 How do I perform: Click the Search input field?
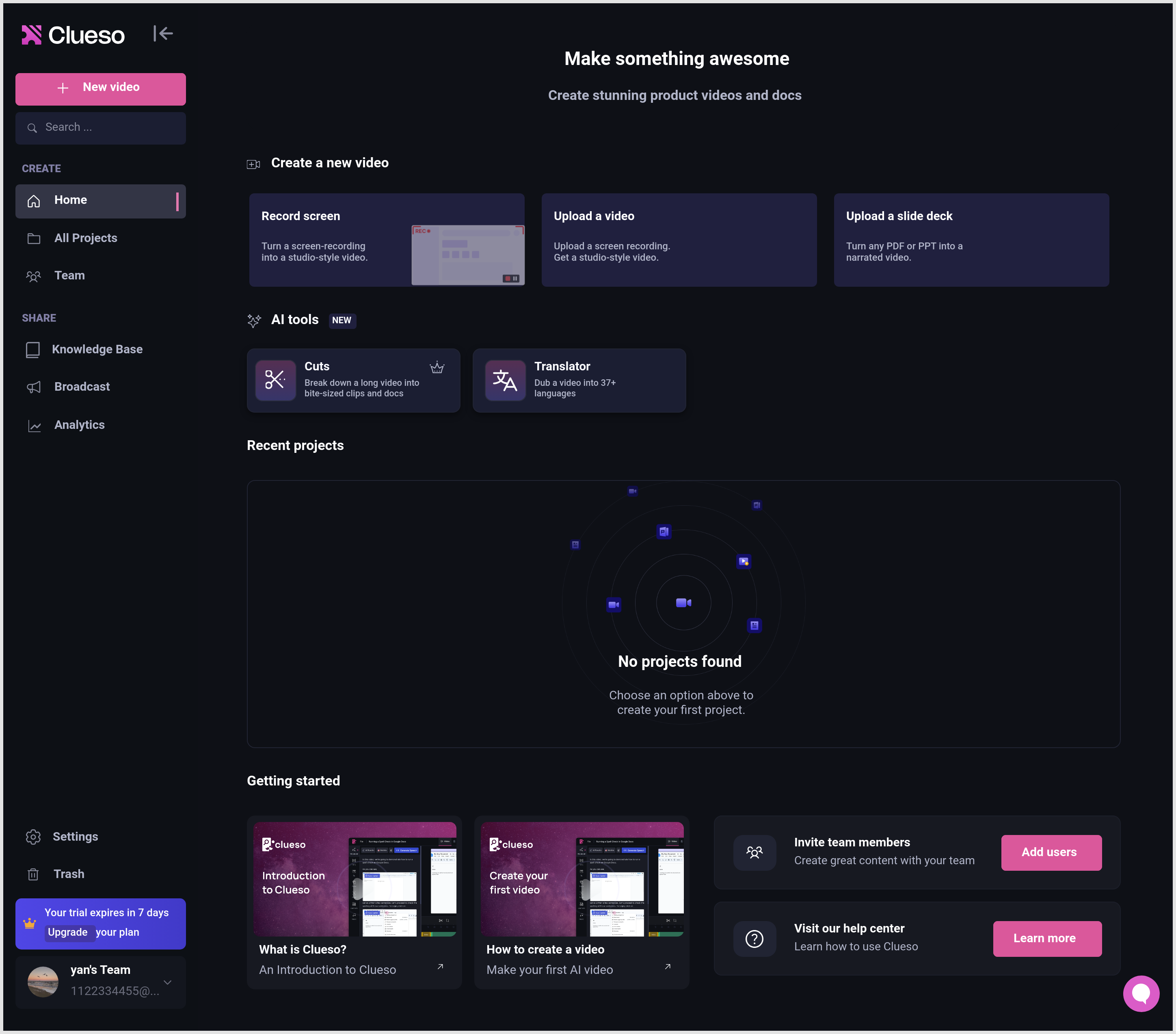[x=100, y=127]
